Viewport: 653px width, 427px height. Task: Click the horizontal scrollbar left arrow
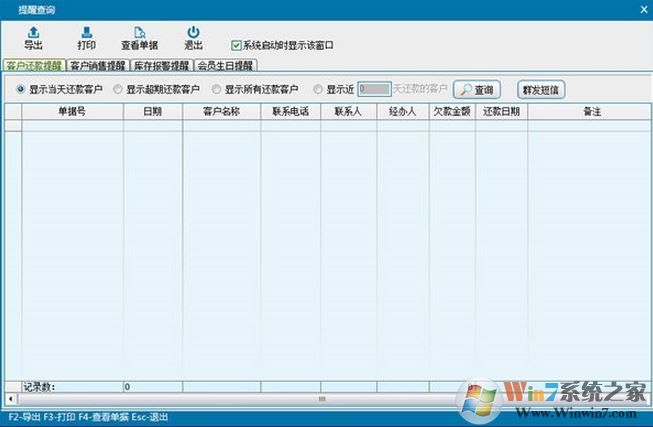click(x=11, y=399)
